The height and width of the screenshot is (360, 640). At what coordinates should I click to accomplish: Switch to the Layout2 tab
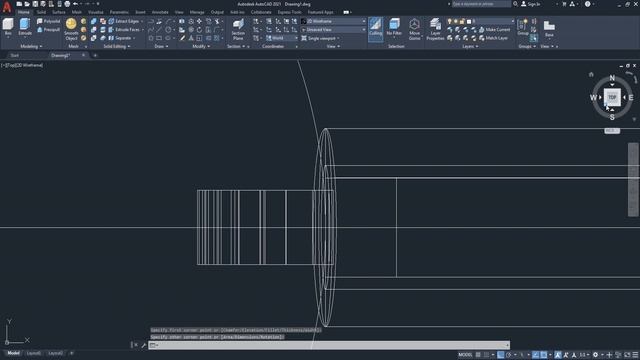(56, 353)
